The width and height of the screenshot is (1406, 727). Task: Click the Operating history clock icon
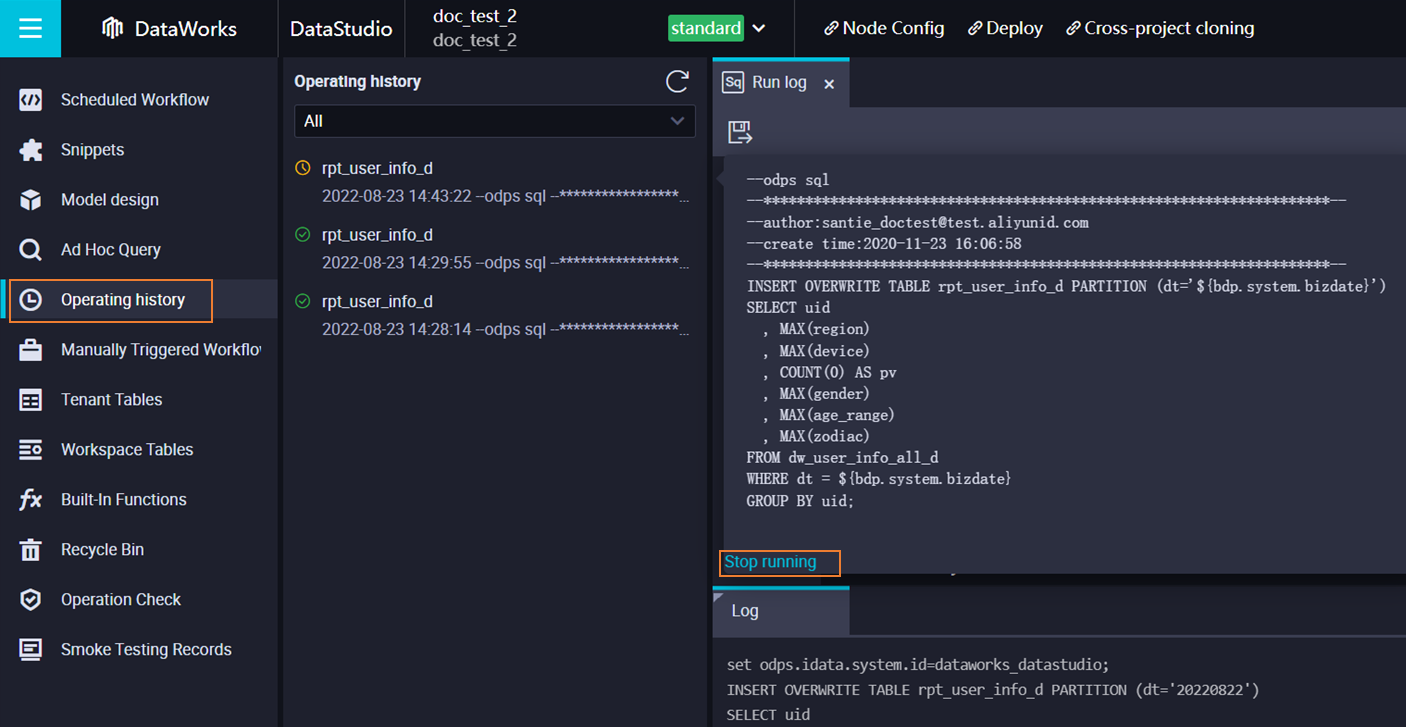pos(31,300)
